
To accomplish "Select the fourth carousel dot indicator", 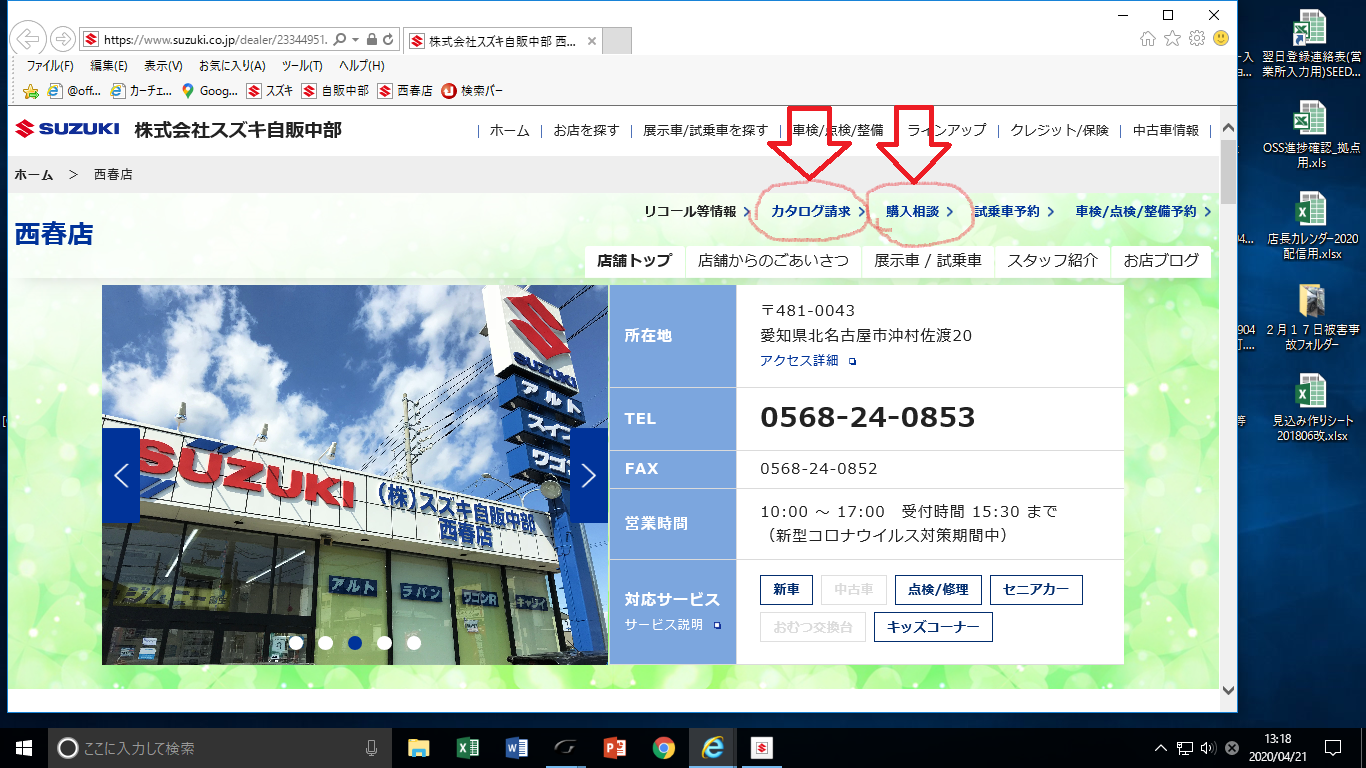I will 384,643.
